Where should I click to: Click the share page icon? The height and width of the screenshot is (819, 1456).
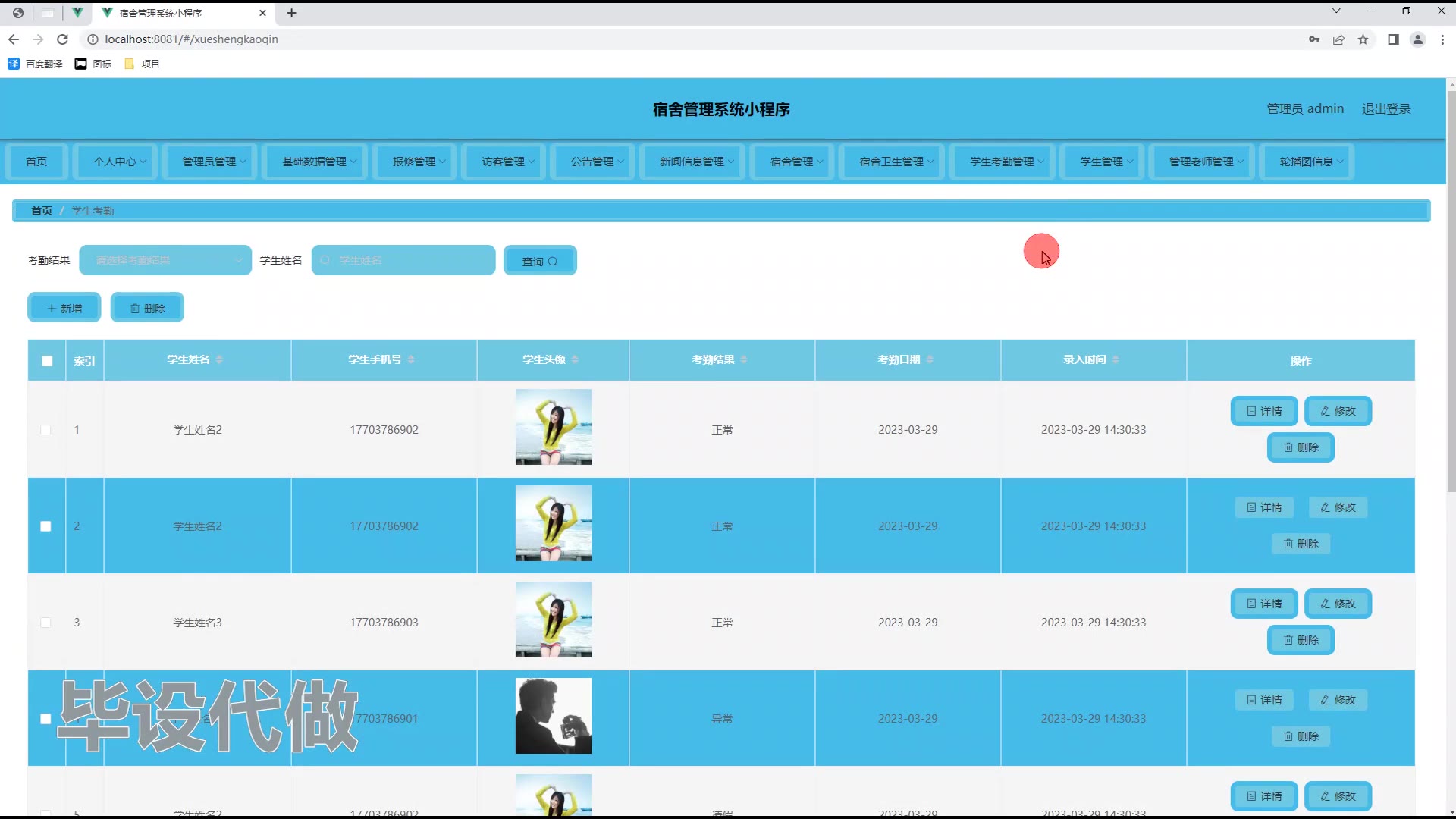[1338, 39]
